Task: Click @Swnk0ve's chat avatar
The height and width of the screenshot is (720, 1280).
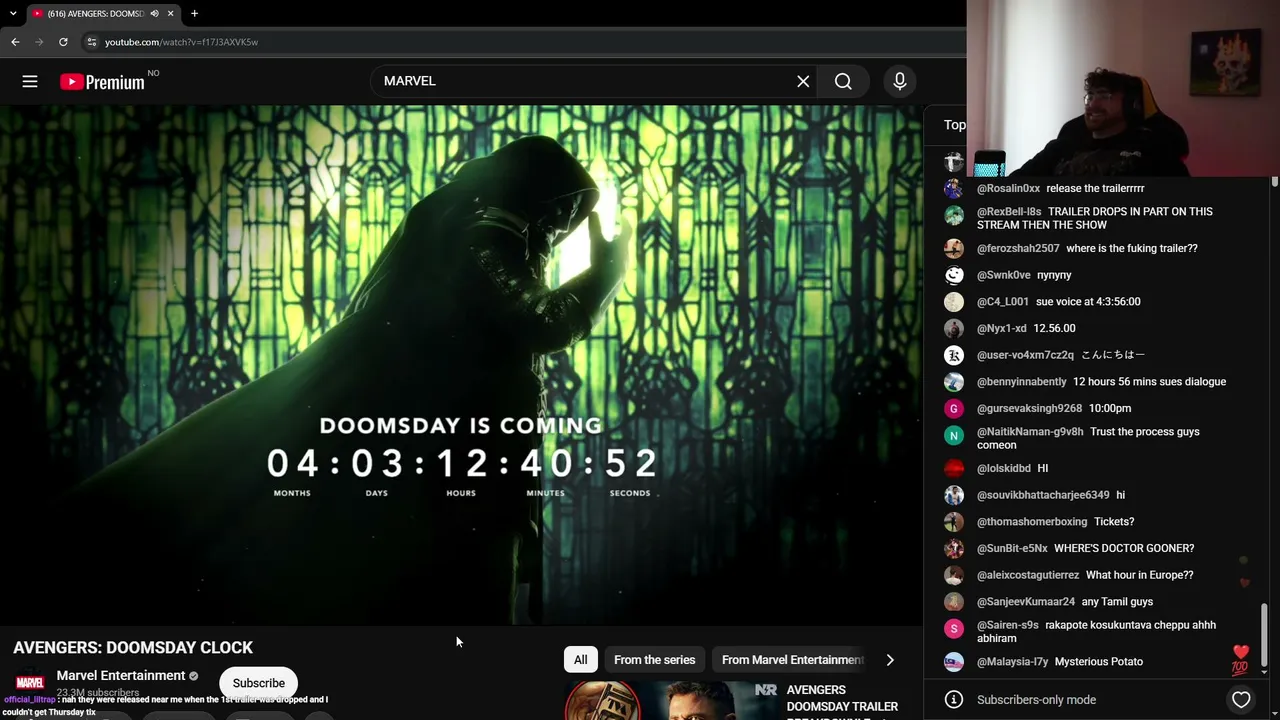Action: click(x=954, y=275)
